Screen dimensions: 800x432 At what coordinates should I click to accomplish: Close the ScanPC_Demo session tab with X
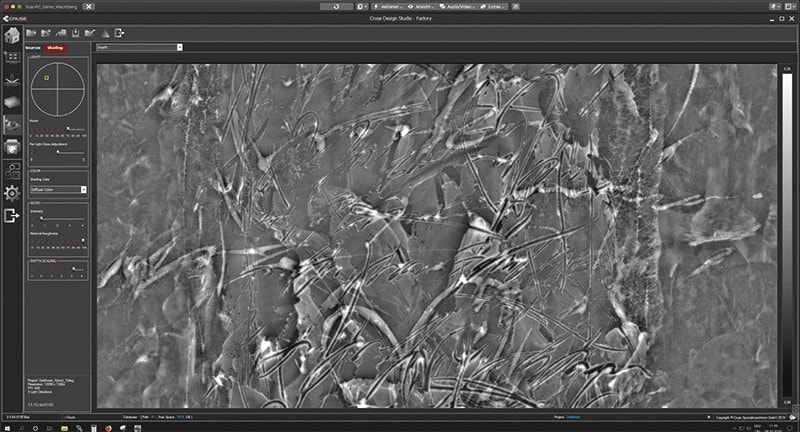(x=88, y=7)
